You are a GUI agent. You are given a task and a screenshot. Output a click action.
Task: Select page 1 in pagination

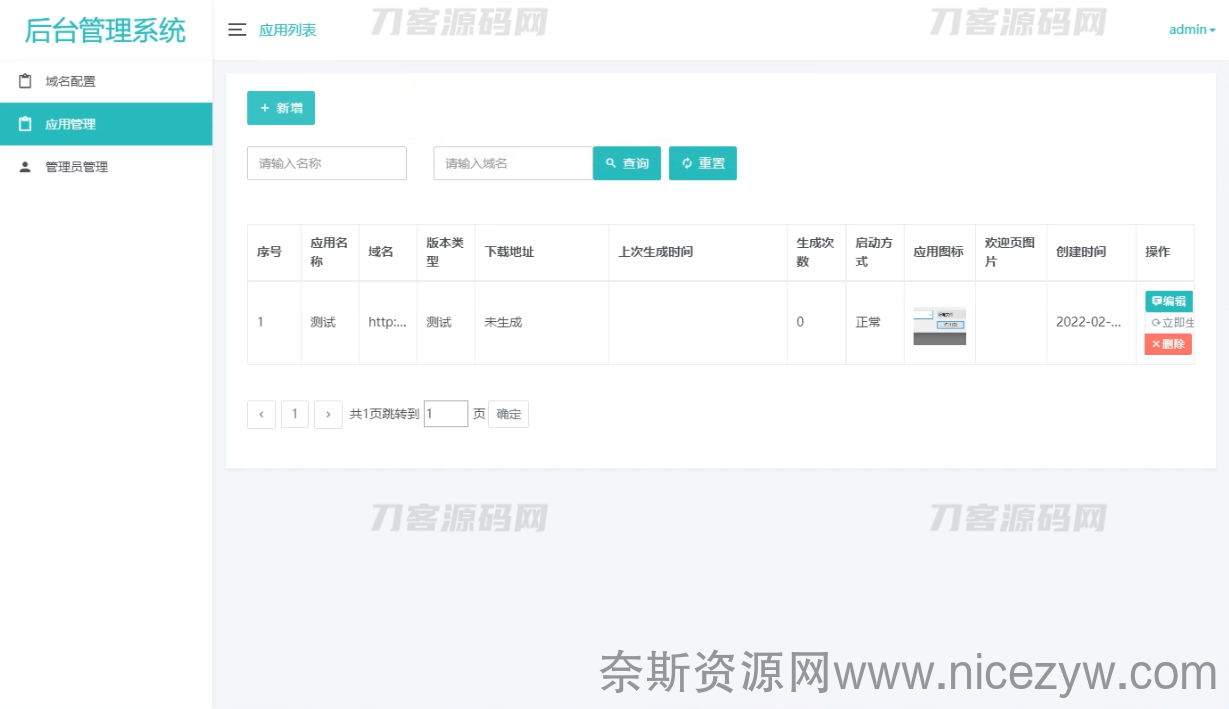pos(295,414)
